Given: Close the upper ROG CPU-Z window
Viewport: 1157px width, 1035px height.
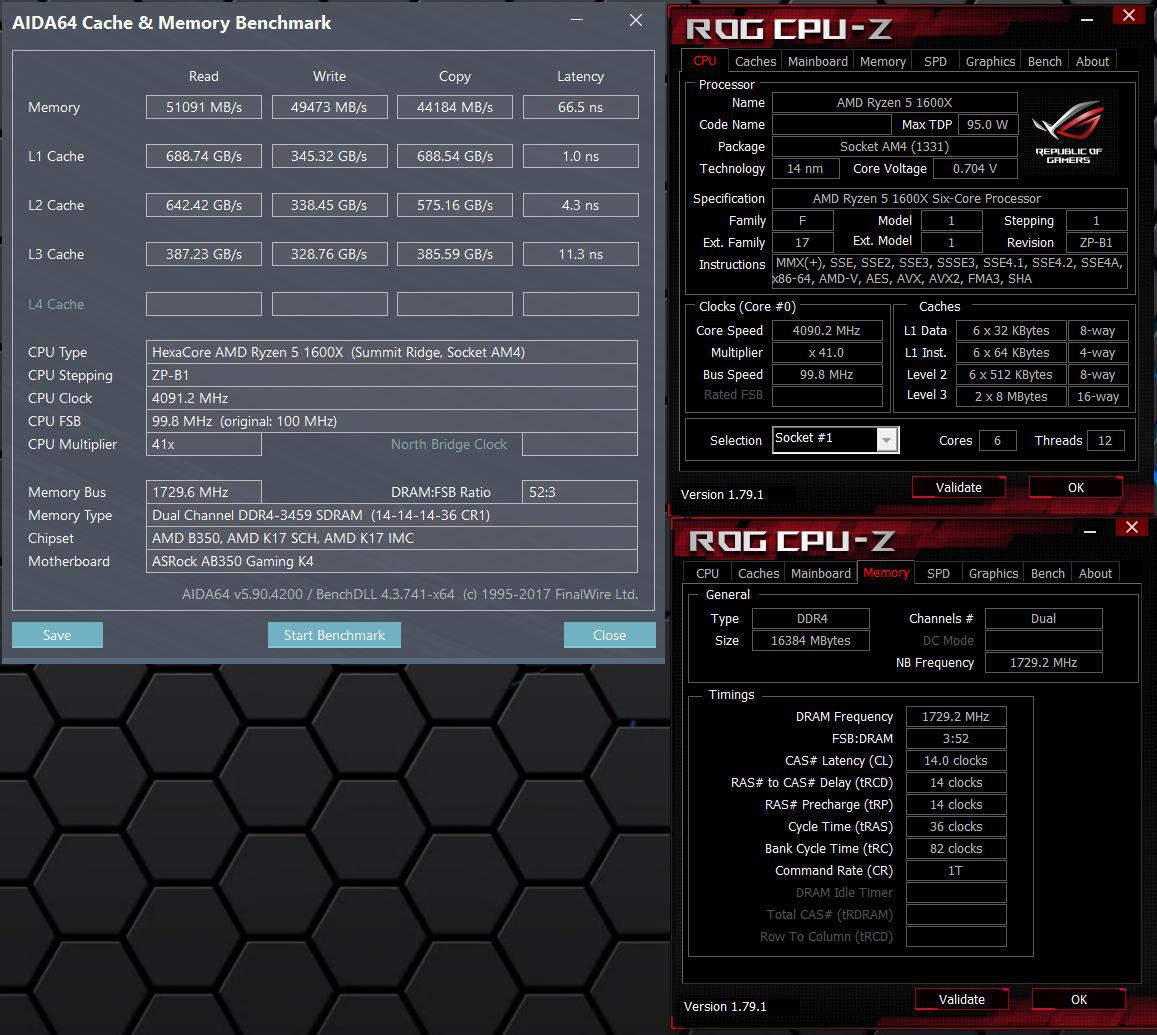Looking at the screenshot, I should [1128, 15].
